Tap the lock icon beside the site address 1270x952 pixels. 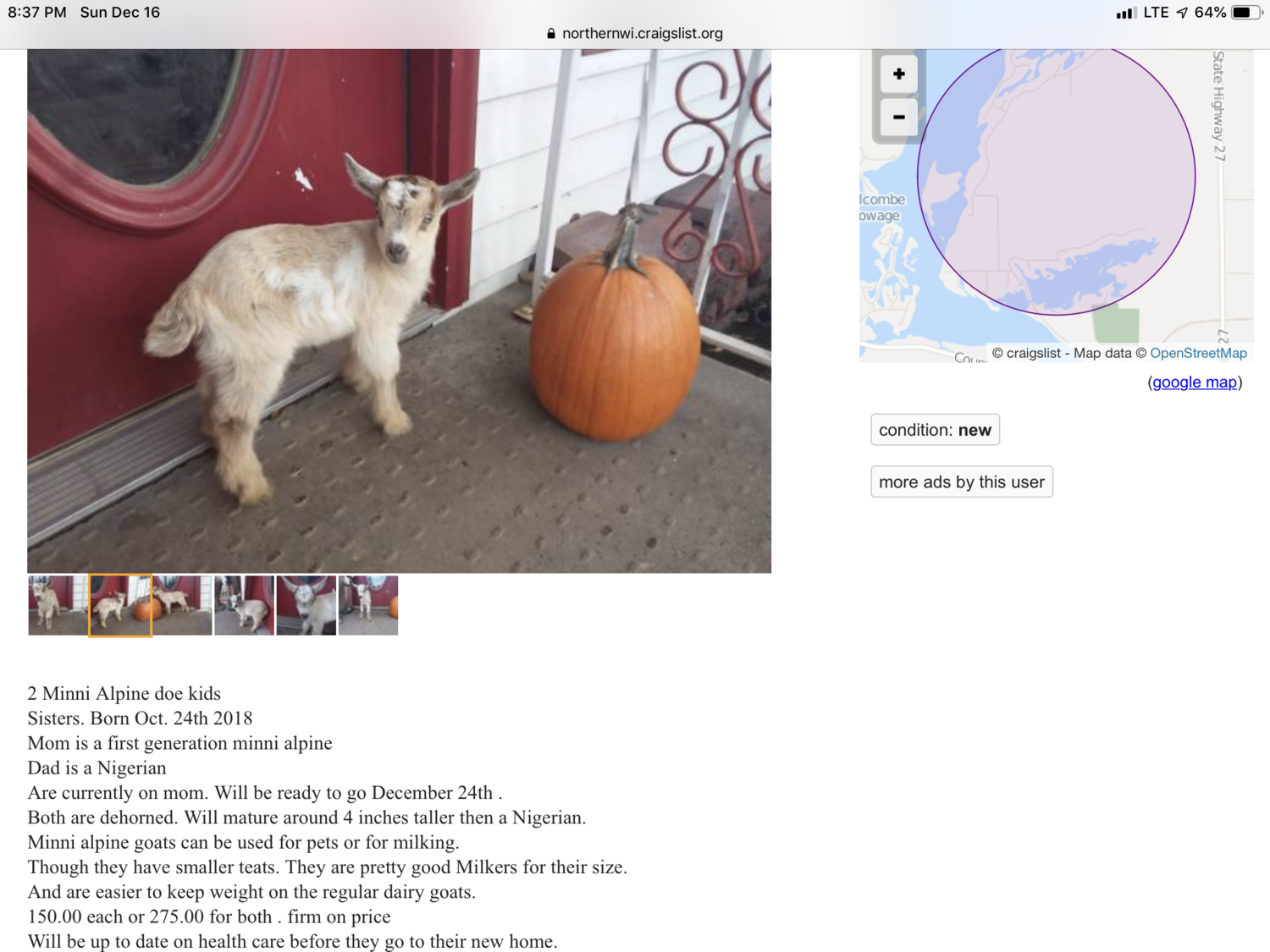tap(551, 34)
